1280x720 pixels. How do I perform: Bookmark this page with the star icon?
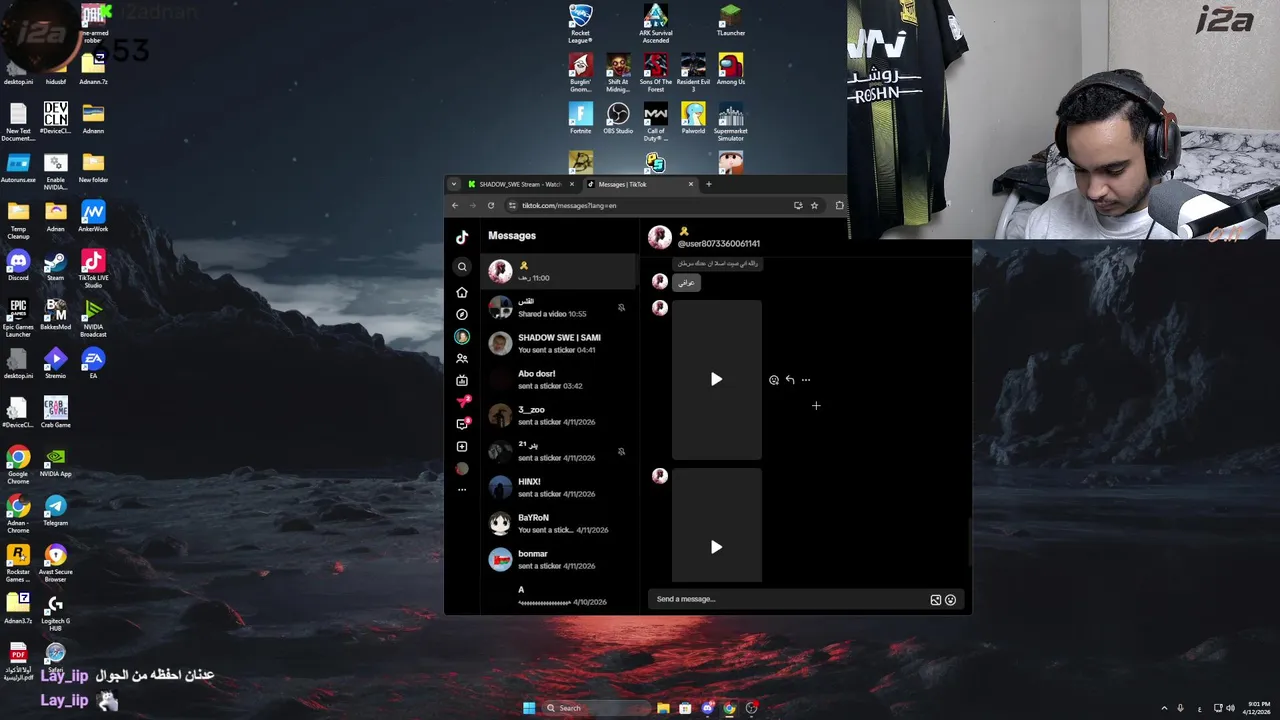814,205
